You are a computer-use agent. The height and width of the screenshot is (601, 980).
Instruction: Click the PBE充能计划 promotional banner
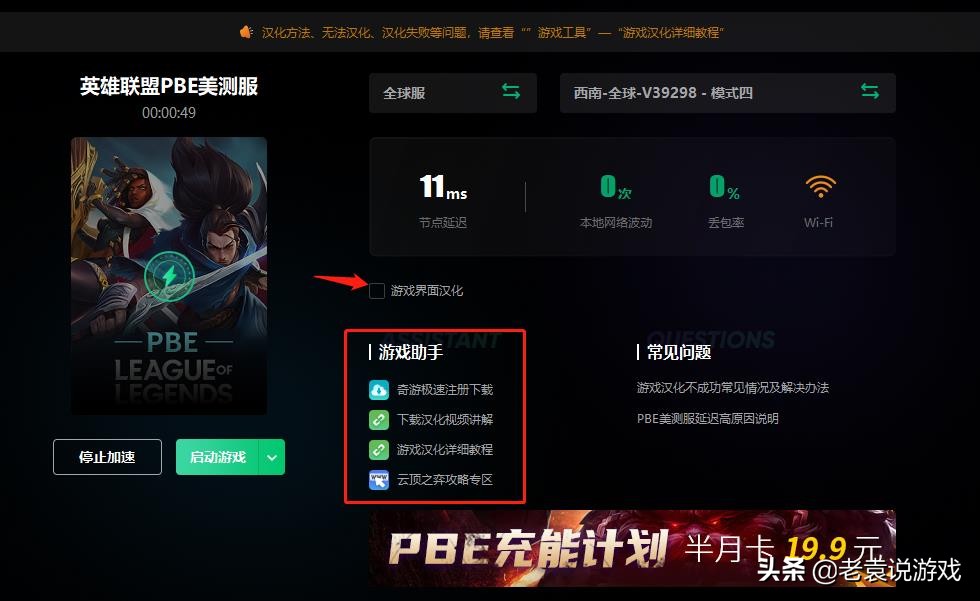tap(632, 548)
